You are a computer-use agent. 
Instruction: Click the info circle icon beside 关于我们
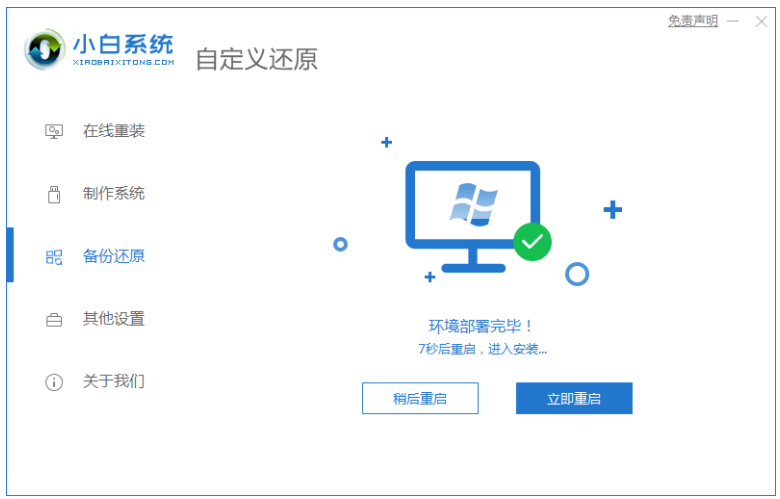[x=54, y=382]
